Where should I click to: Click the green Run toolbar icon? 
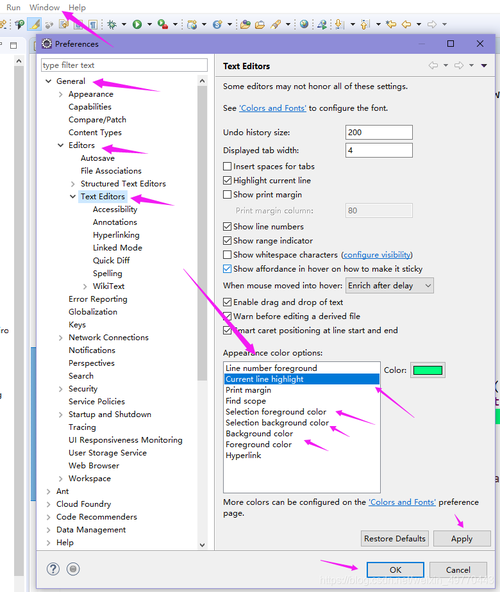[x=137, y=25]
